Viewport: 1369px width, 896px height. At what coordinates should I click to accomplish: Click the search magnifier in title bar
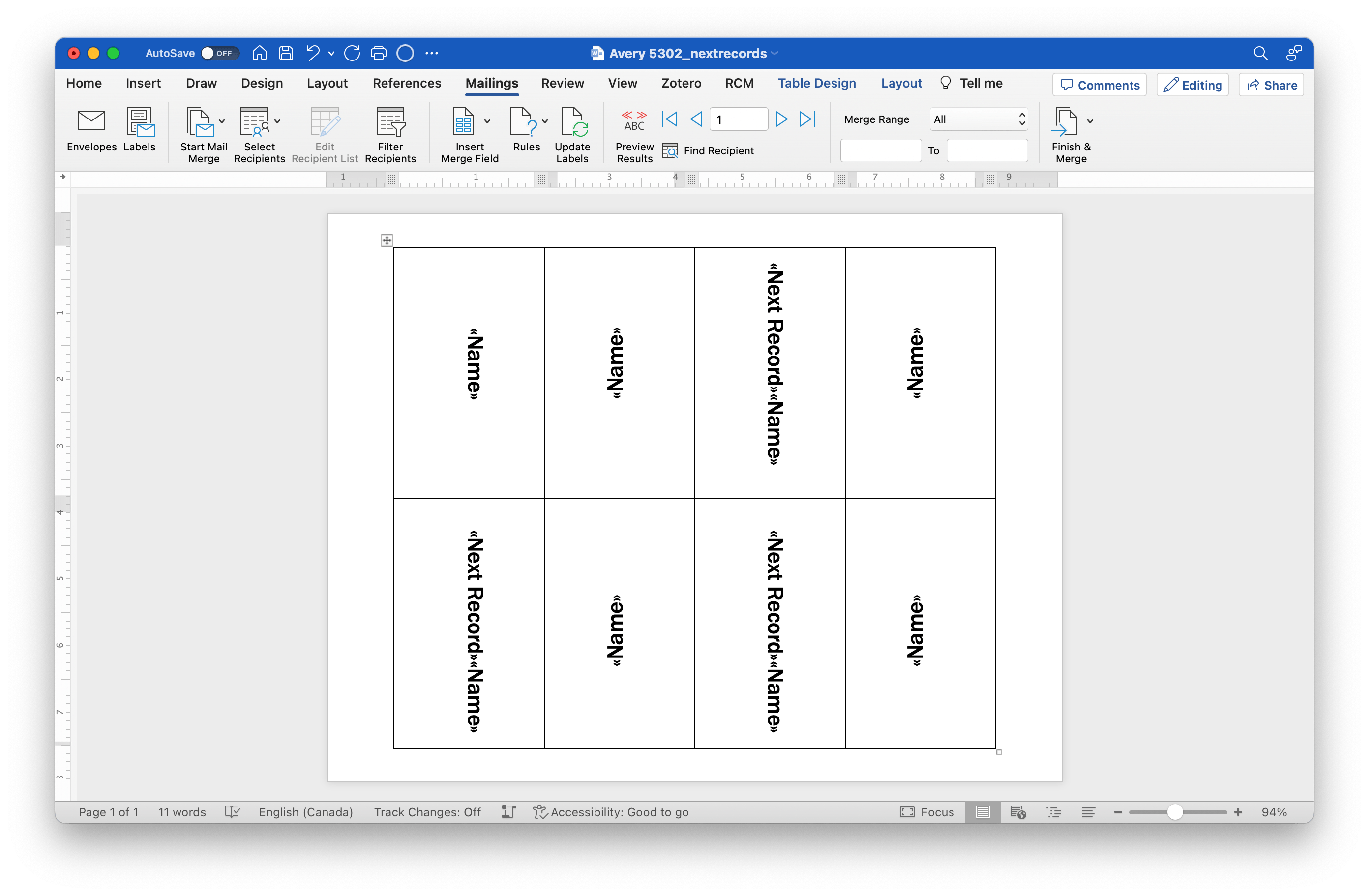1260,53
